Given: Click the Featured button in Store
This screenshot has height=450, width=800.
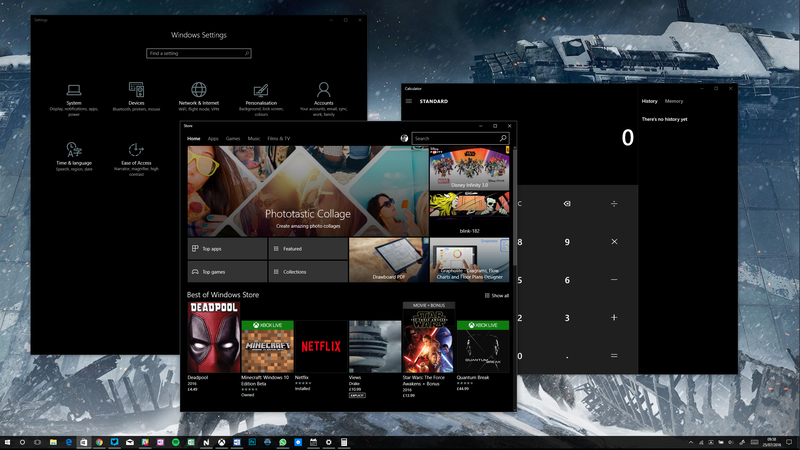Looking at the screenshot, I should pyautogui.click(x=308, y=249).
